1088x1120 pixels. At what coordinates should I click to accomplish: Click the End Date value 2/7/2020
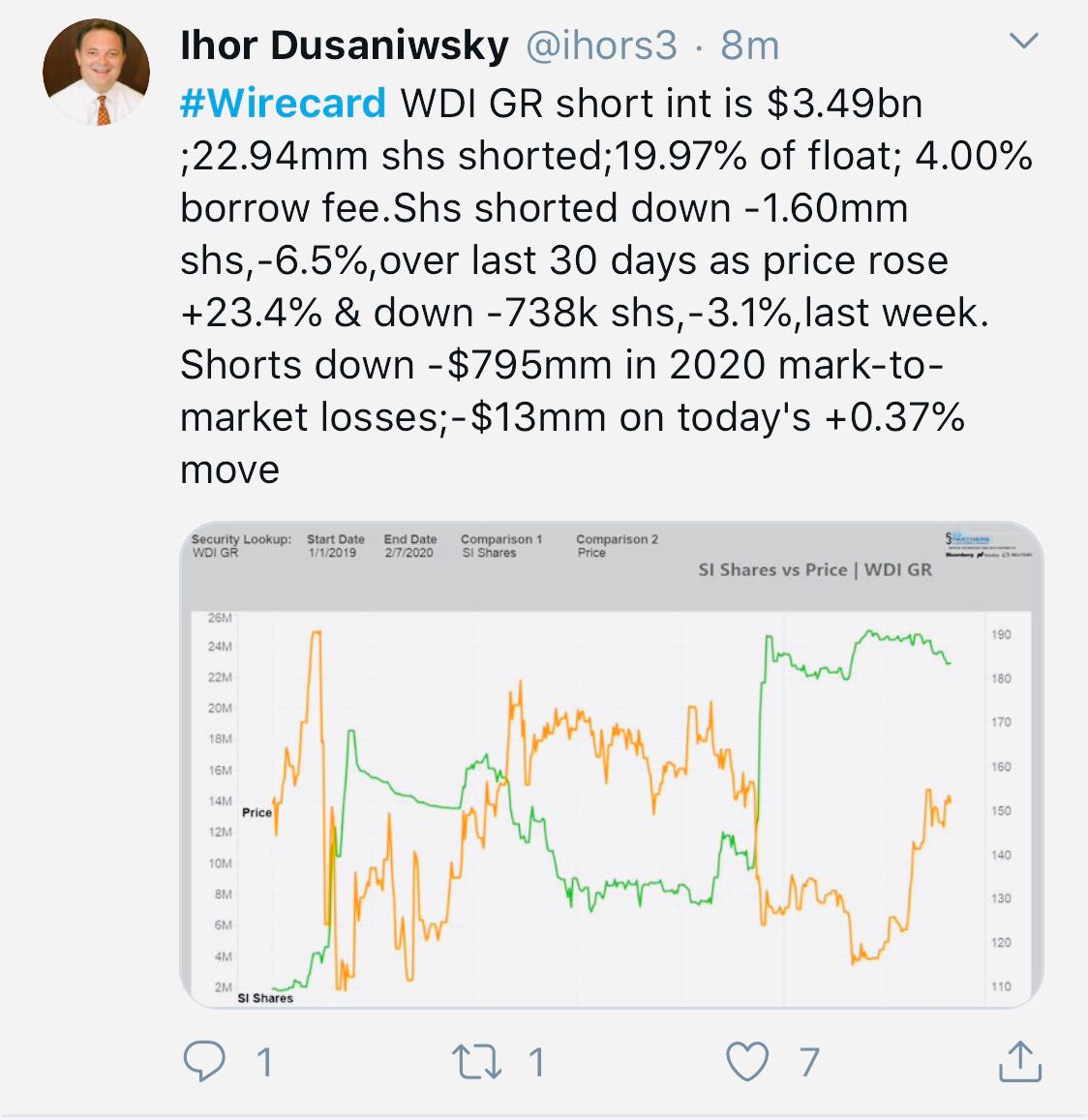coord(408,552)
